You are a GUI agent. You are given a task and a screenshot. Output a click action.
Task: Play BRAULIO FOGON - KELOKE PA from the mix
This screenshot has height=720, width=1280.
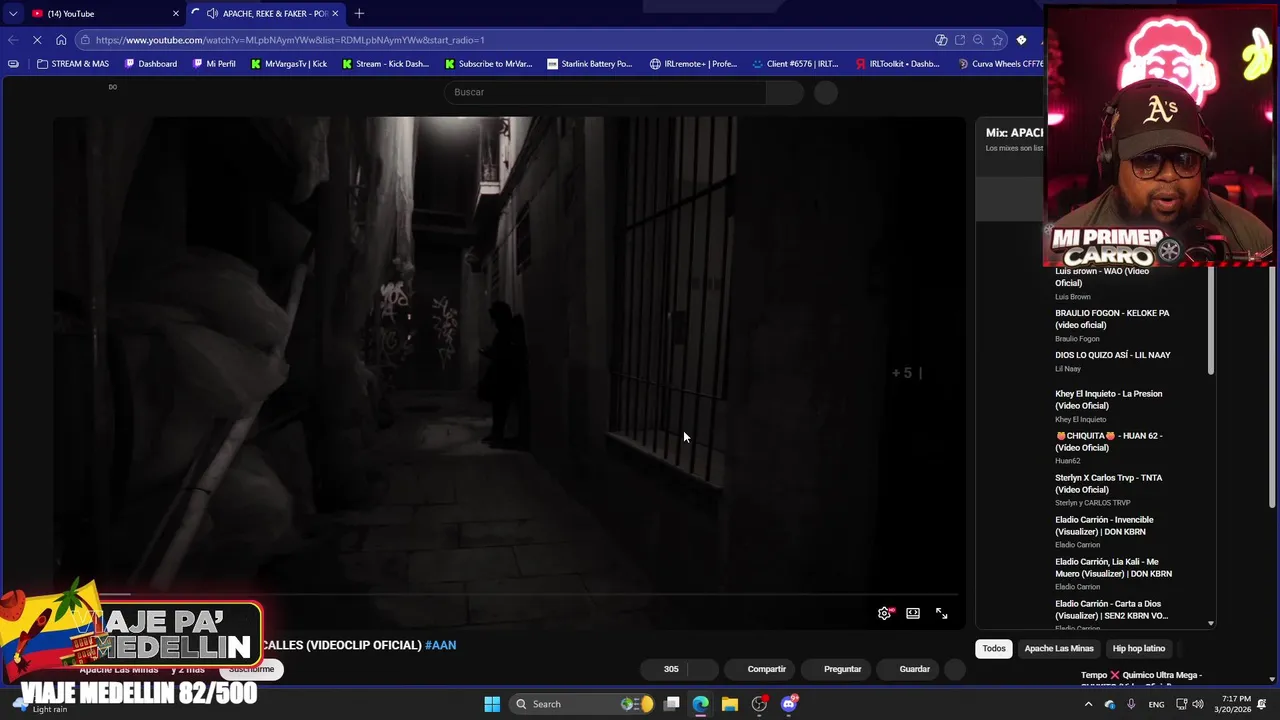coord(1112,319)
